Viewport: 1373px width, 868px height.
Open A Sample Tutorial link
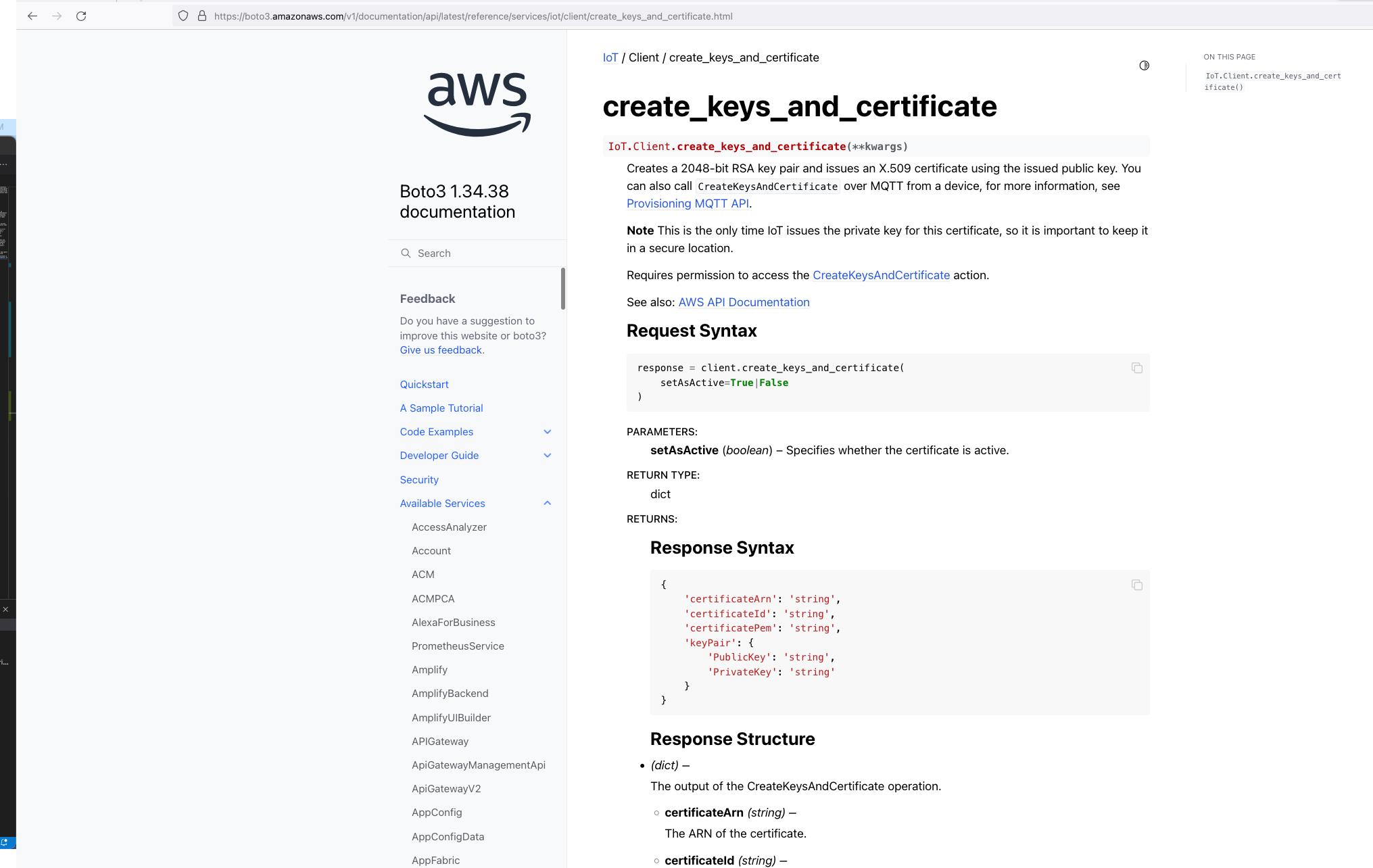tap(441, 408)
